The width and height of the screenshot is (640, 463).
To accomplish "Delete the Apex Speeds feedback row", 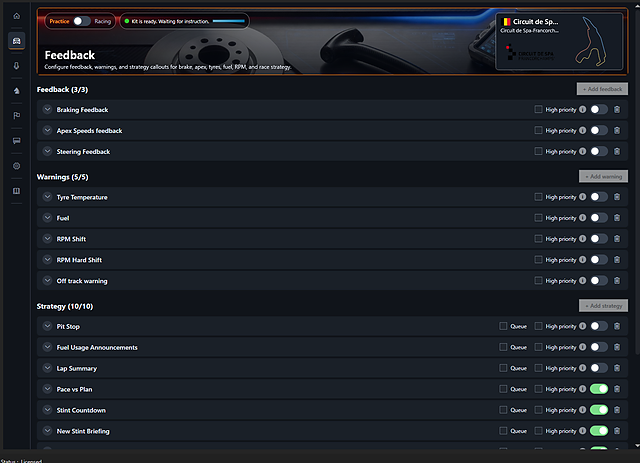I will (617, 130).
